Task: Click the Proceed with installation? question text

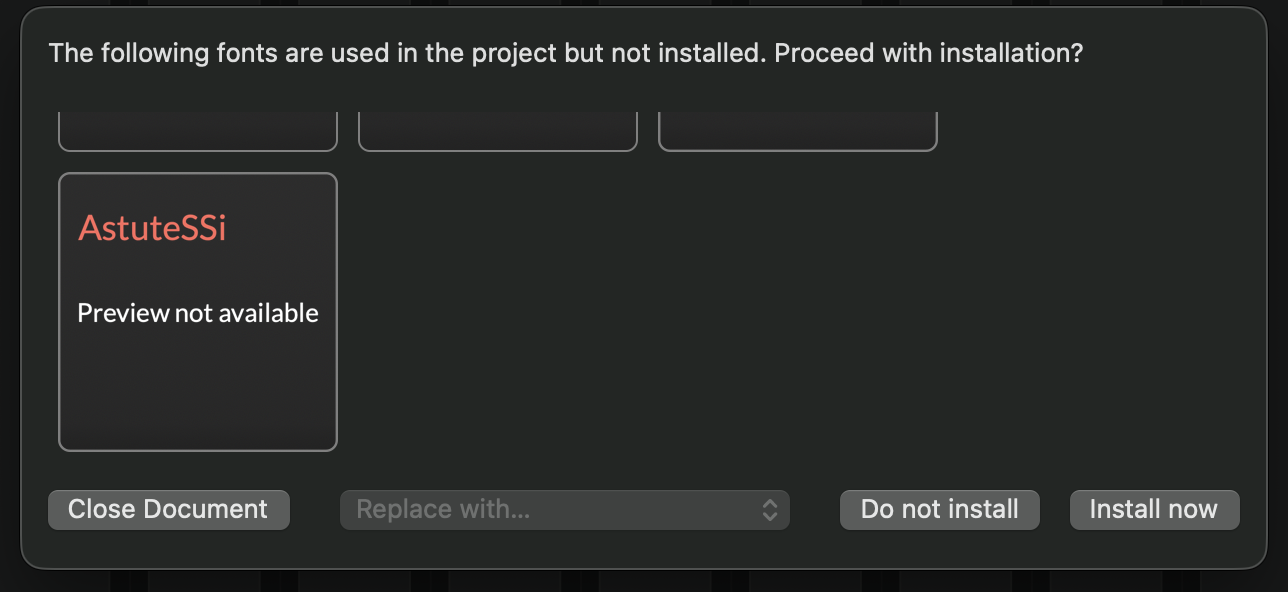Action: coord(928,53)
